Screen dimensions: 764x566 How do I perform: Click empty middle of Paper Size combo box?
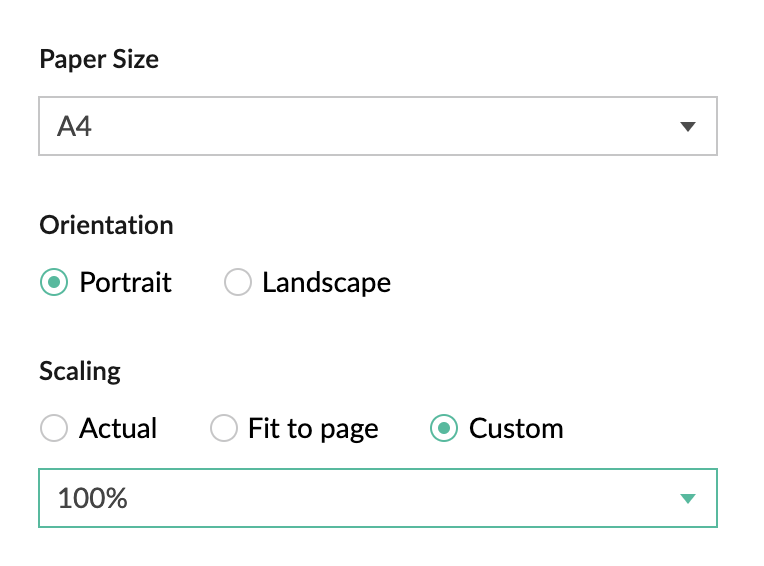pyautogui.click(x=380, y=127)
